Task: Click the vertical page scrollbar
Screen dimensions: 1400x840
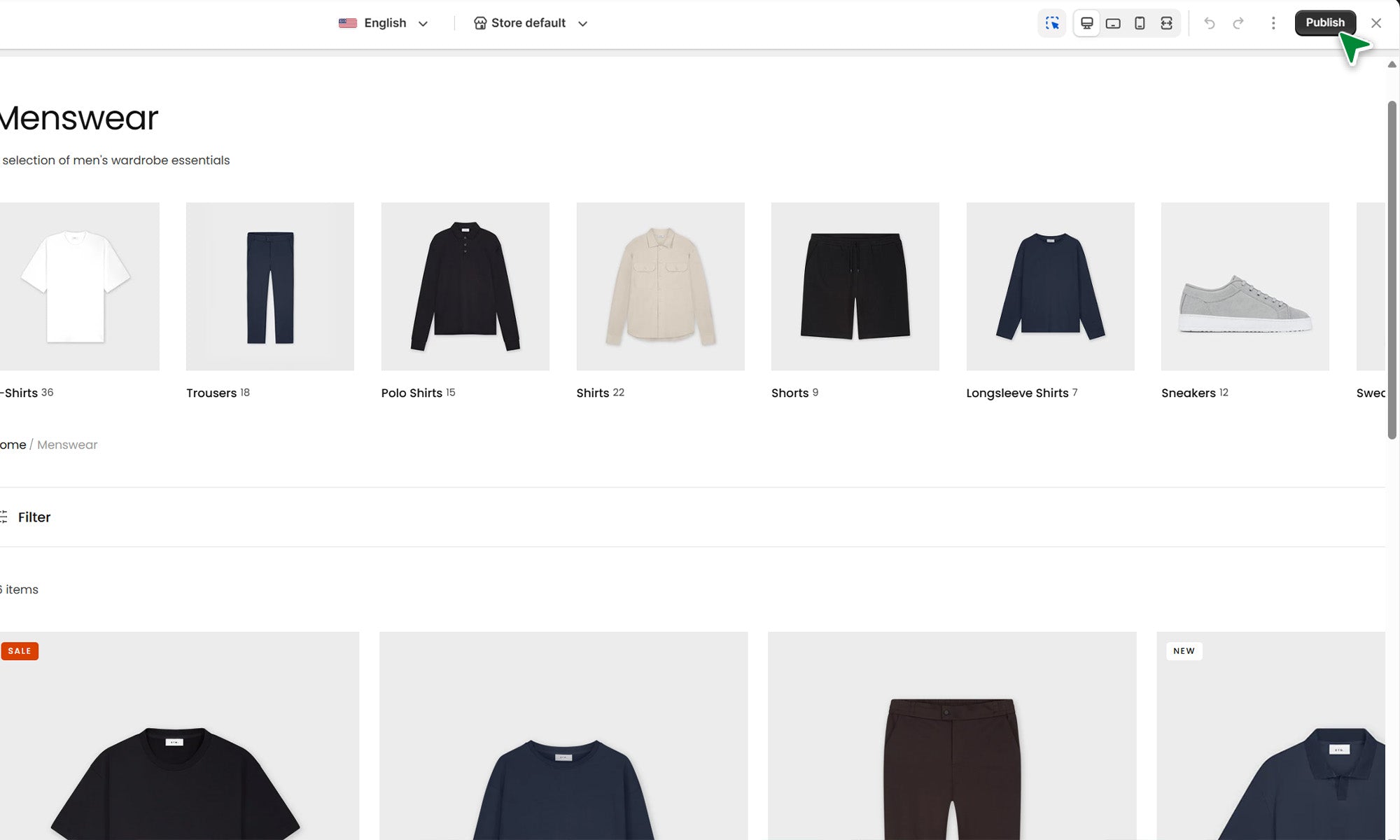Action: [x=1392, y=269]
